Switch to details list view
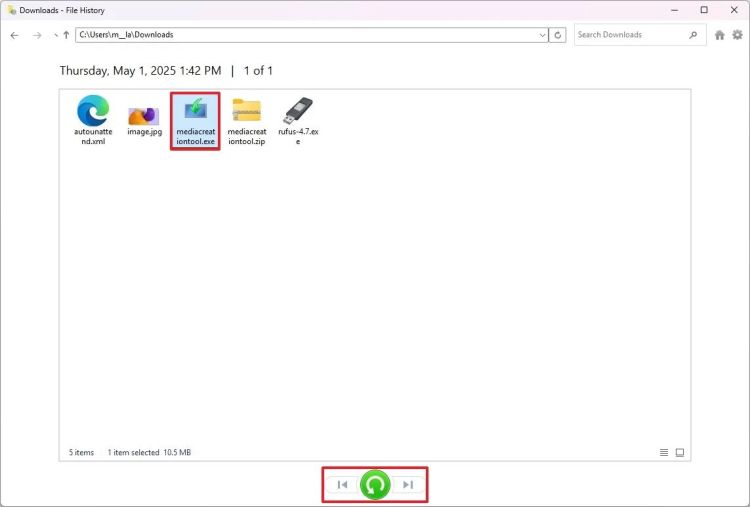This screenshot has width=750, height=507. click(664, 452)
